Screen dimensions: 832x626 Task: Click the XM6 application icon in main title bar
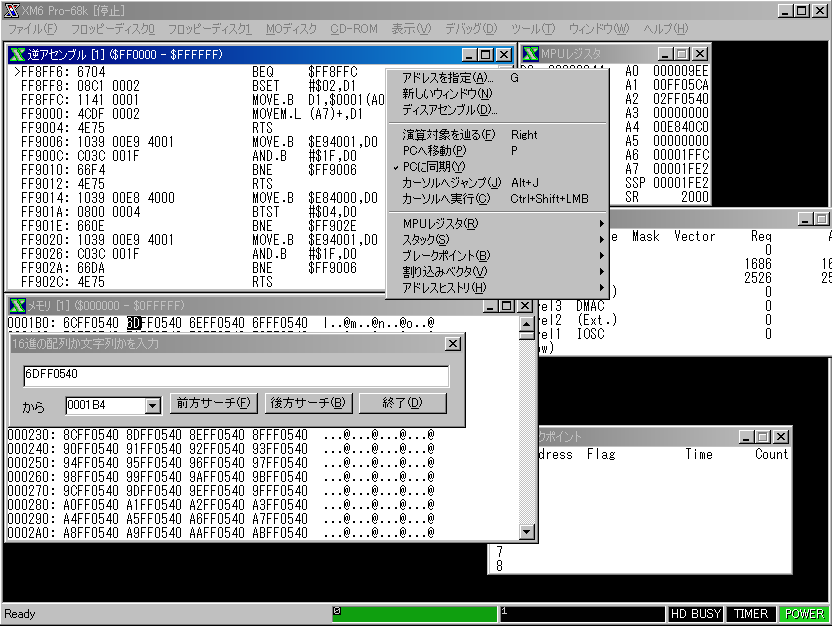click(12, 11)
